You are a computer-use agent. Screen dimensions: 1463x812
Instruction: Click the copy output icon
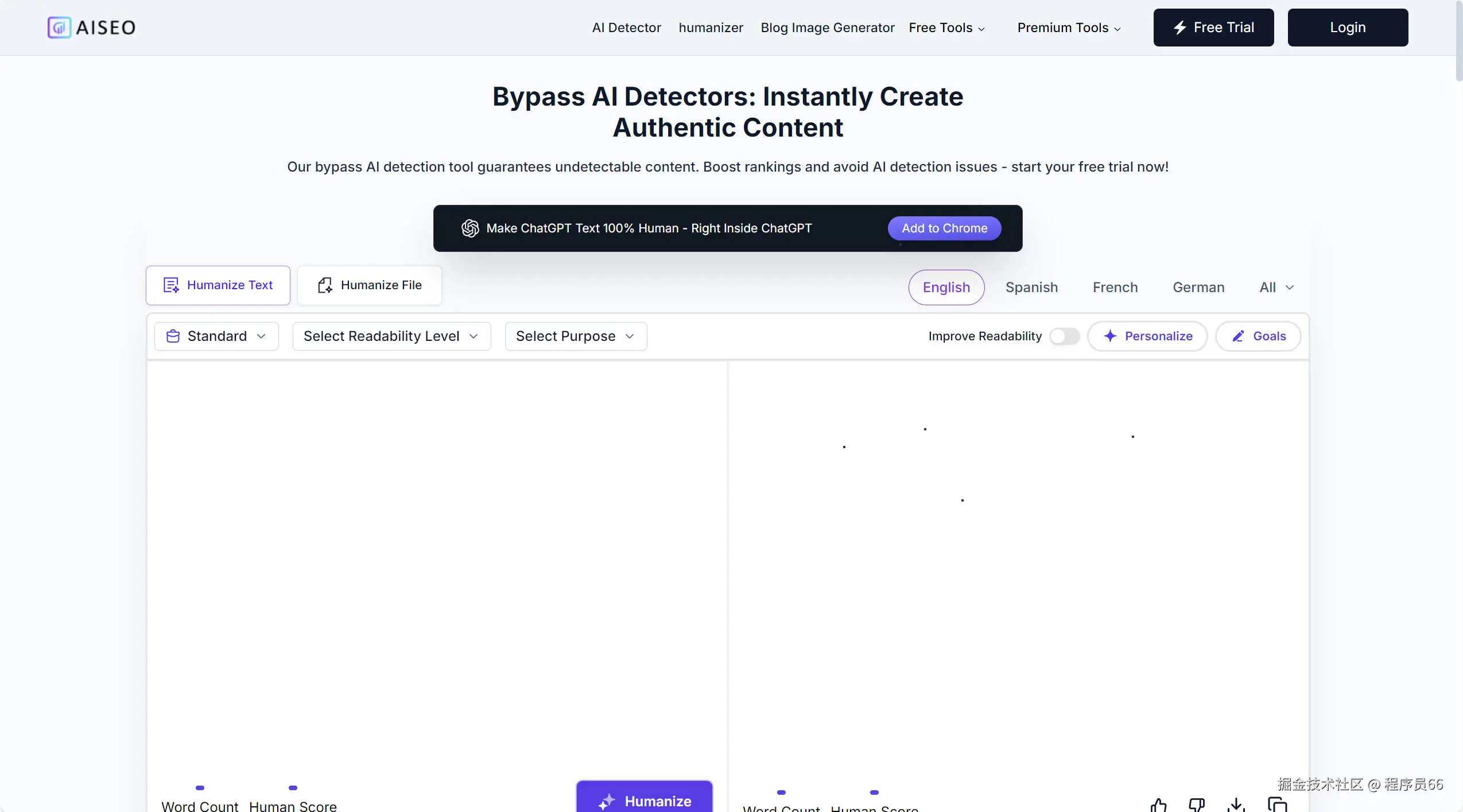[x=1277, y=805]
